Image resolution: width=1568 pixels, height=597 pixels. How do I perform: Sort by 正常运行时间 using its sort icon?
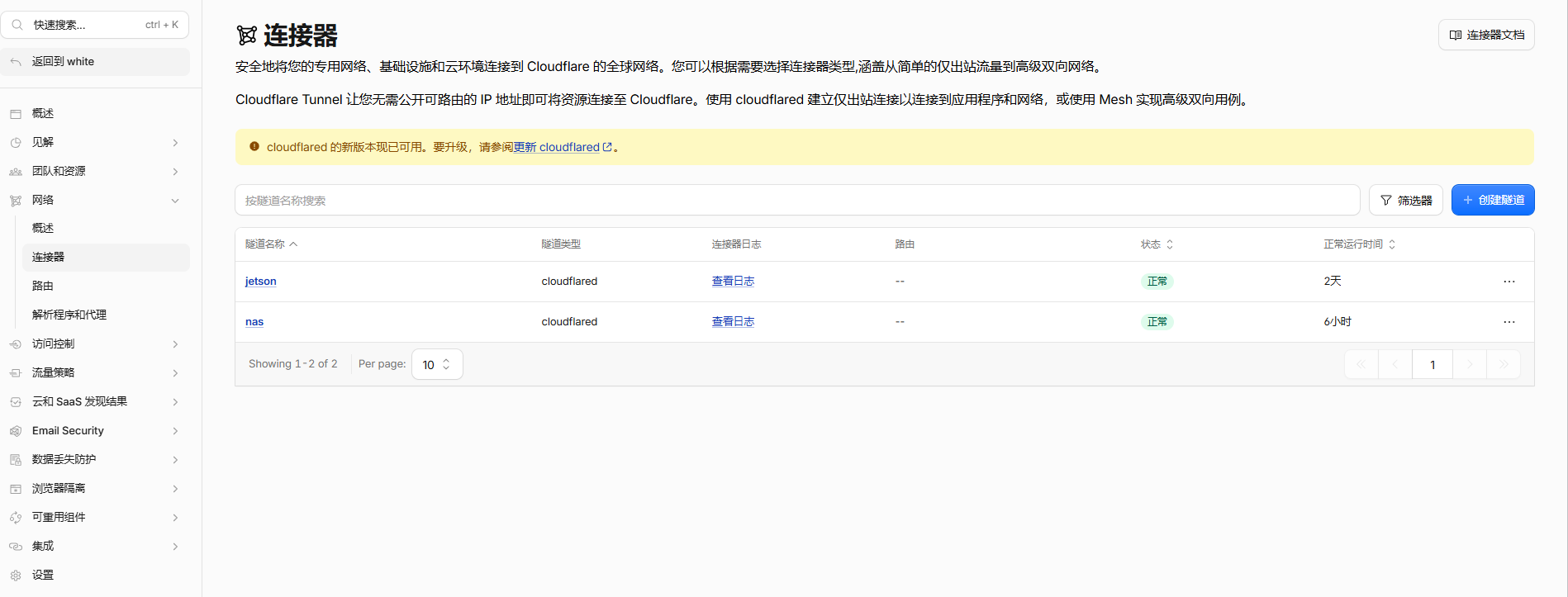(x=1392, y=244)
